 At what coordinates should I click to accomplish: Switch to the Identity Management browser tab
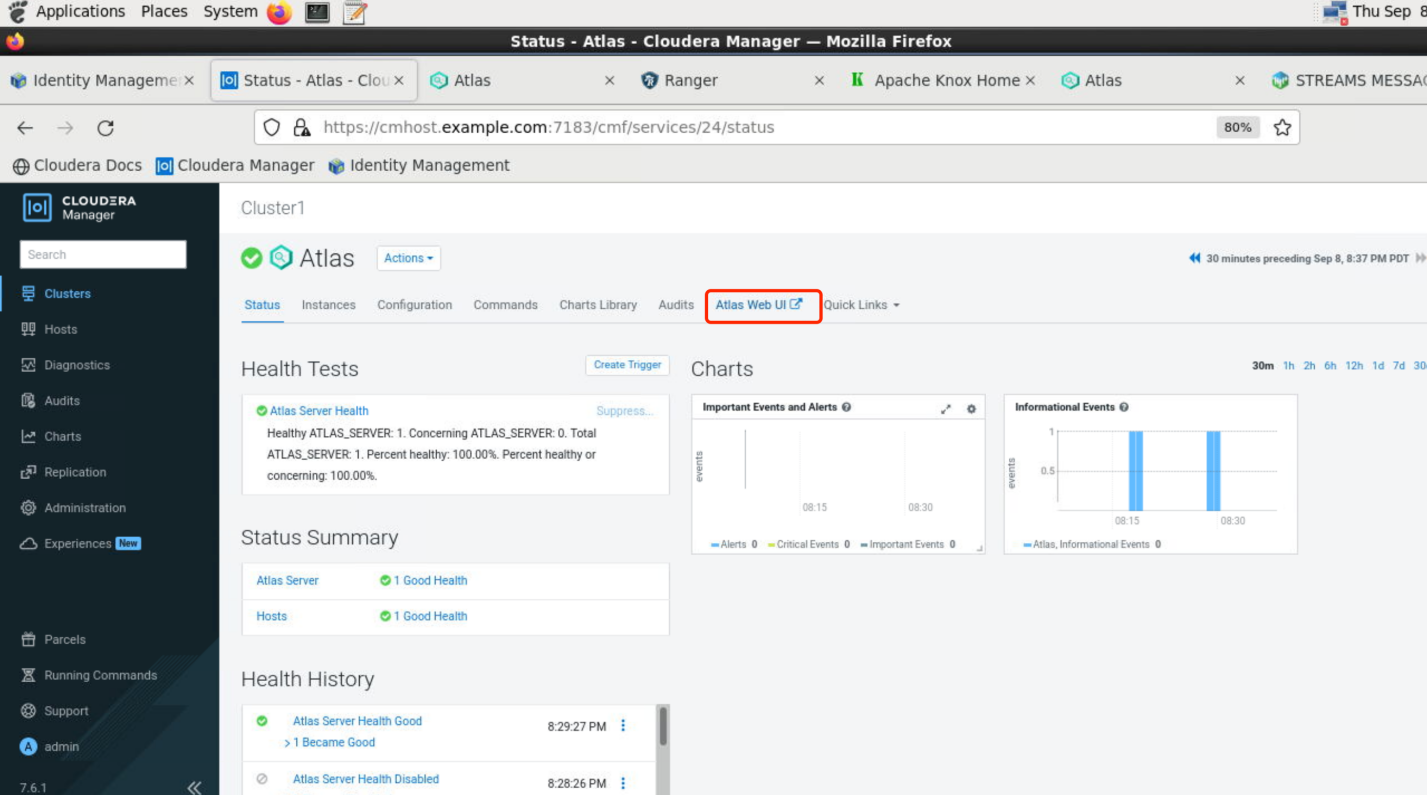click(x=101, y=80)
